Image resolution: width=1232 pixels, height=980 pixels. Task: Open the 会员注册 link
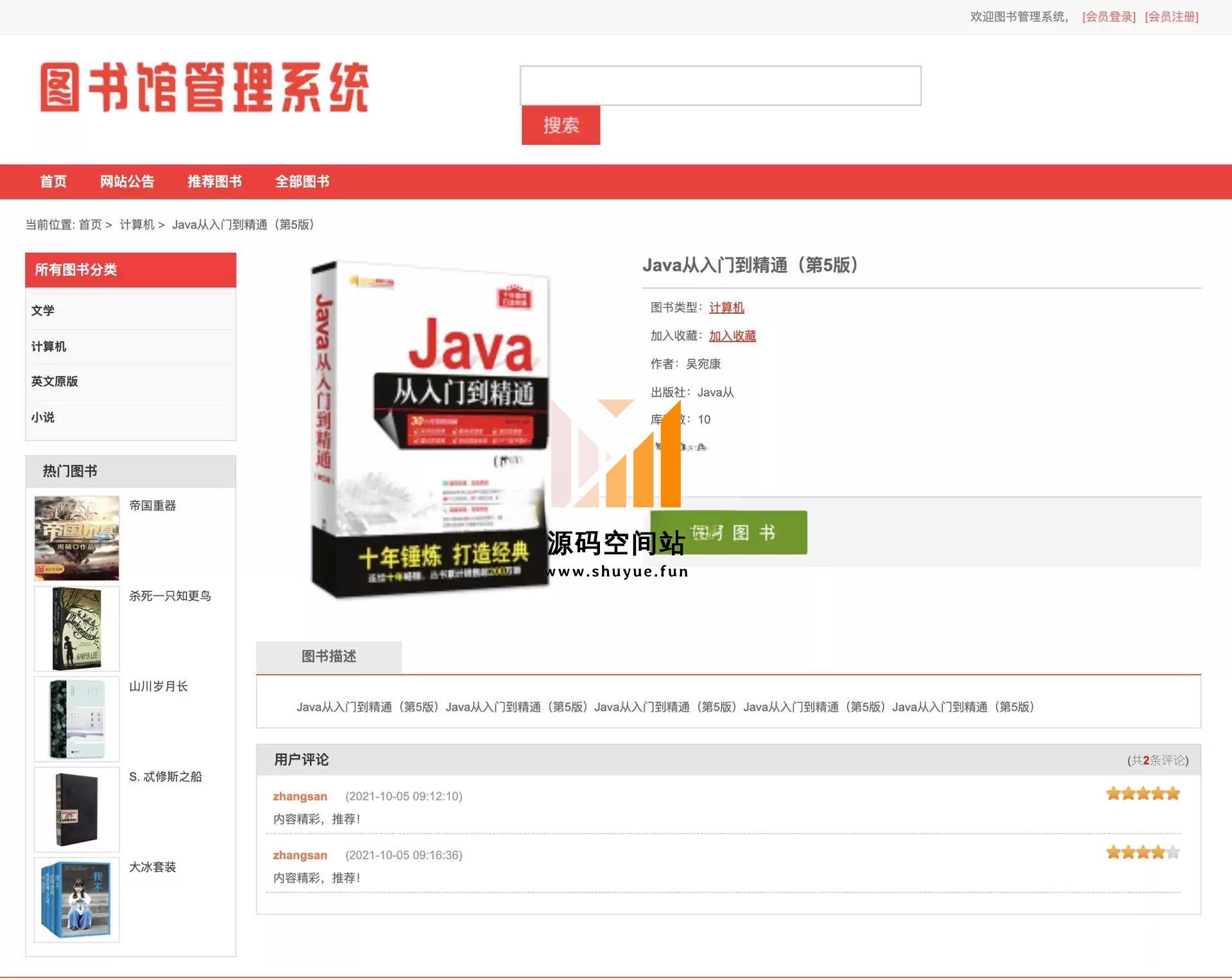pos(1171,17)
